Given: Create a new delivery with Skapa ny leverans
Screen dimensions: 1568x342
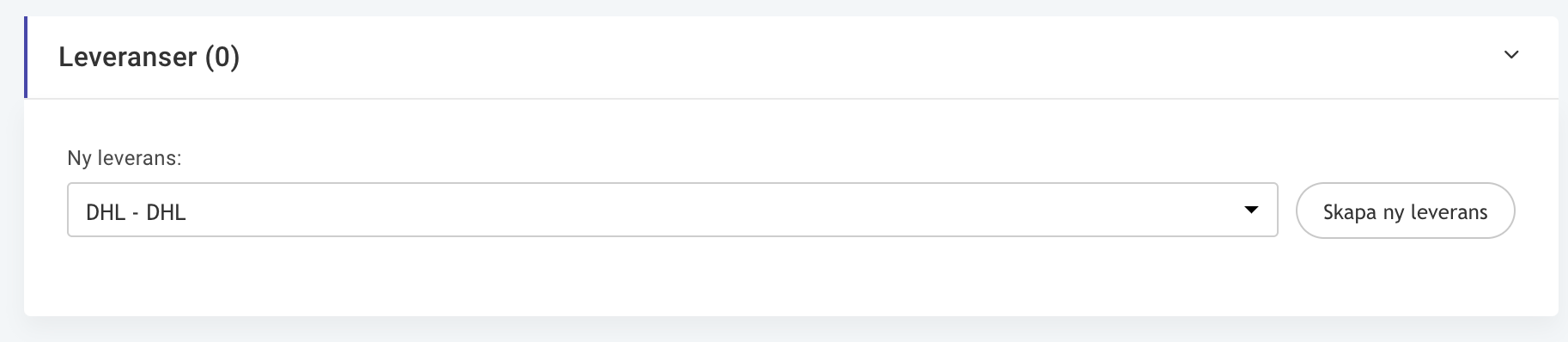Looking at the screenshot, I should tap(1405, 211).
